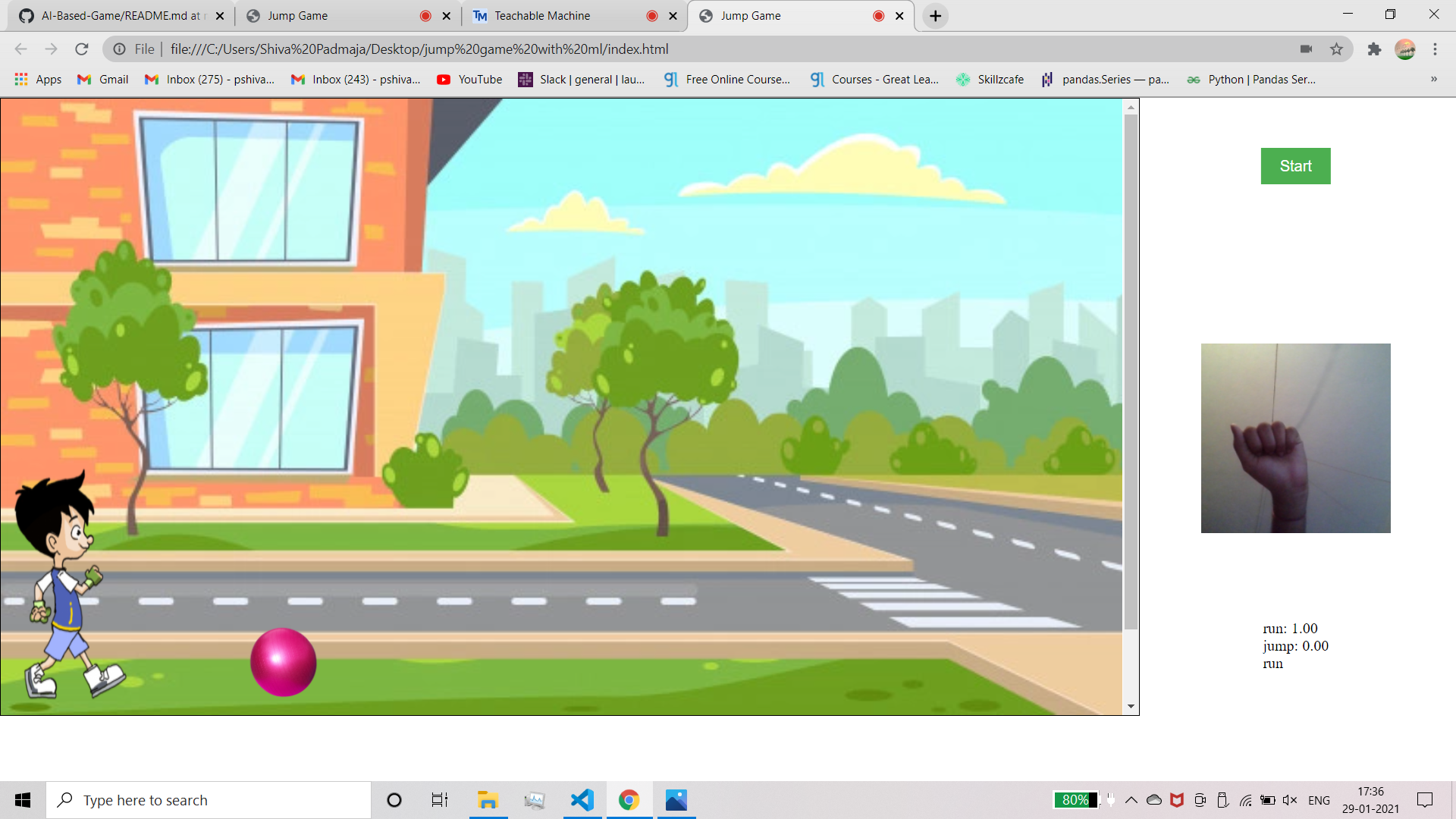The image size is (1456, 819).
Task: Show hidden system tray icons
Action: 1131,800
